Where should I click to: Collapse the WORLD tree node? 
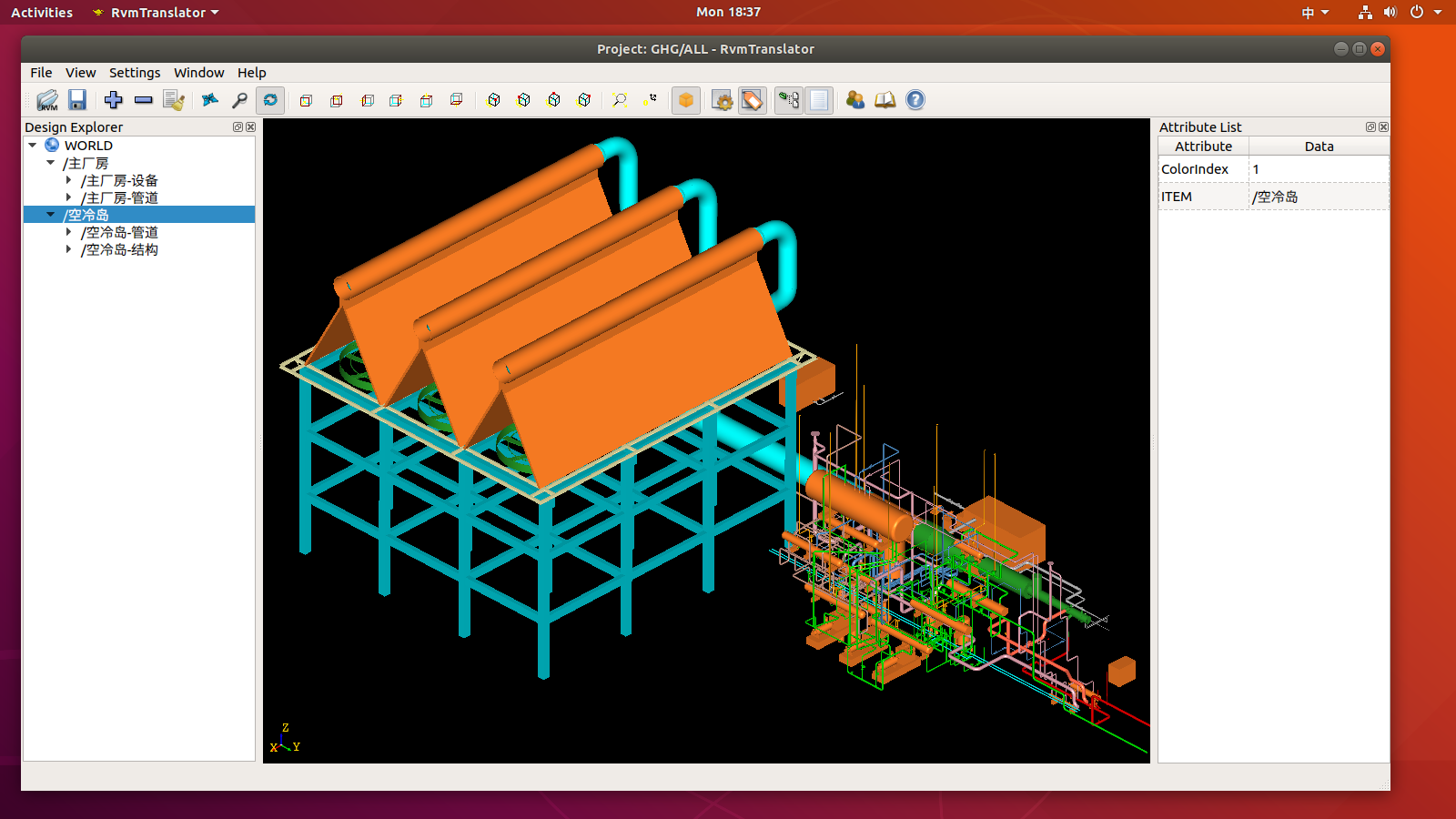click(x=33, y=146)
